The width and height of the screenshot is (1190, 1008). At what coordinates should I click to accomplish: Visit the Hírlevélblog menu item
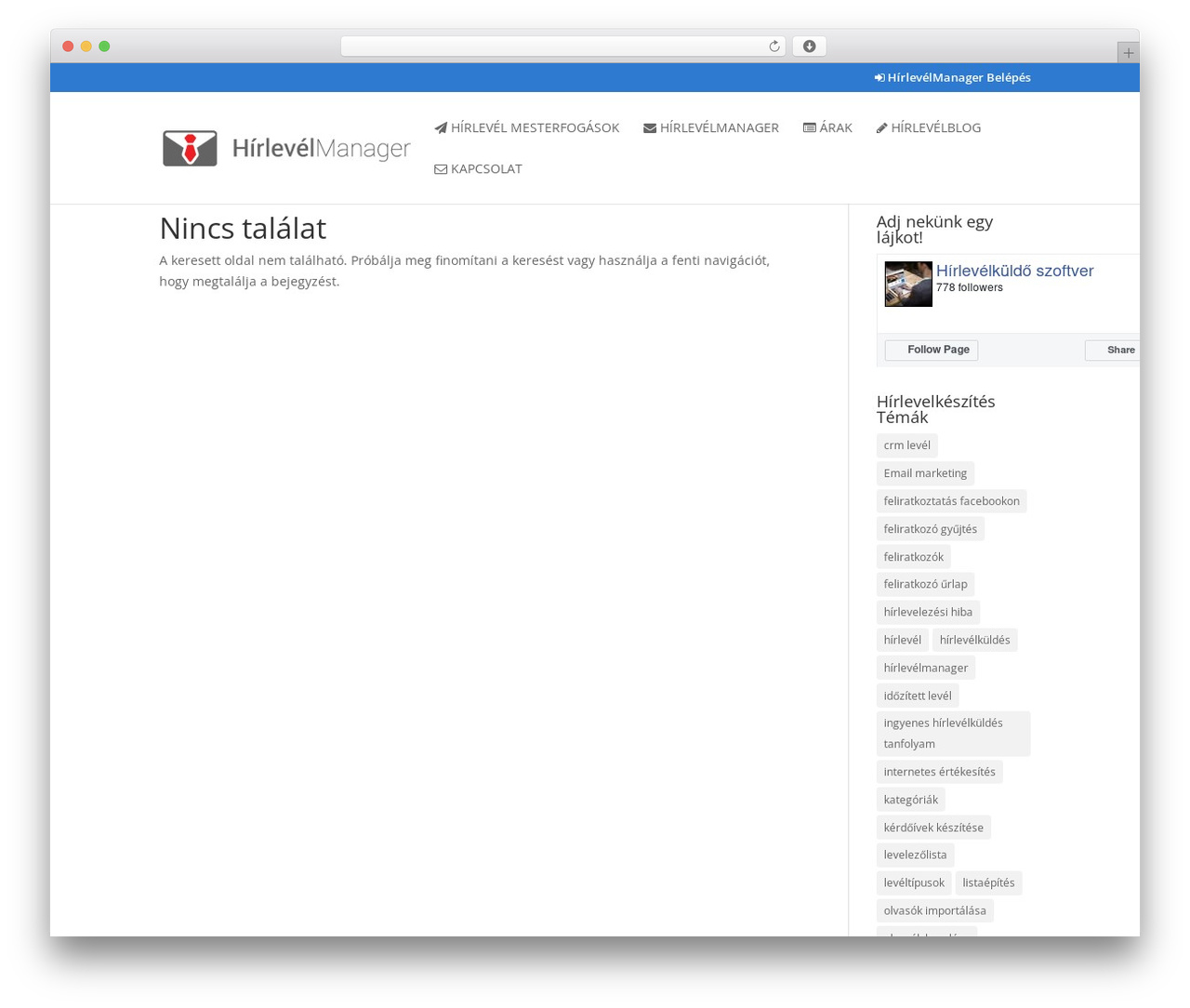[929, 128]
